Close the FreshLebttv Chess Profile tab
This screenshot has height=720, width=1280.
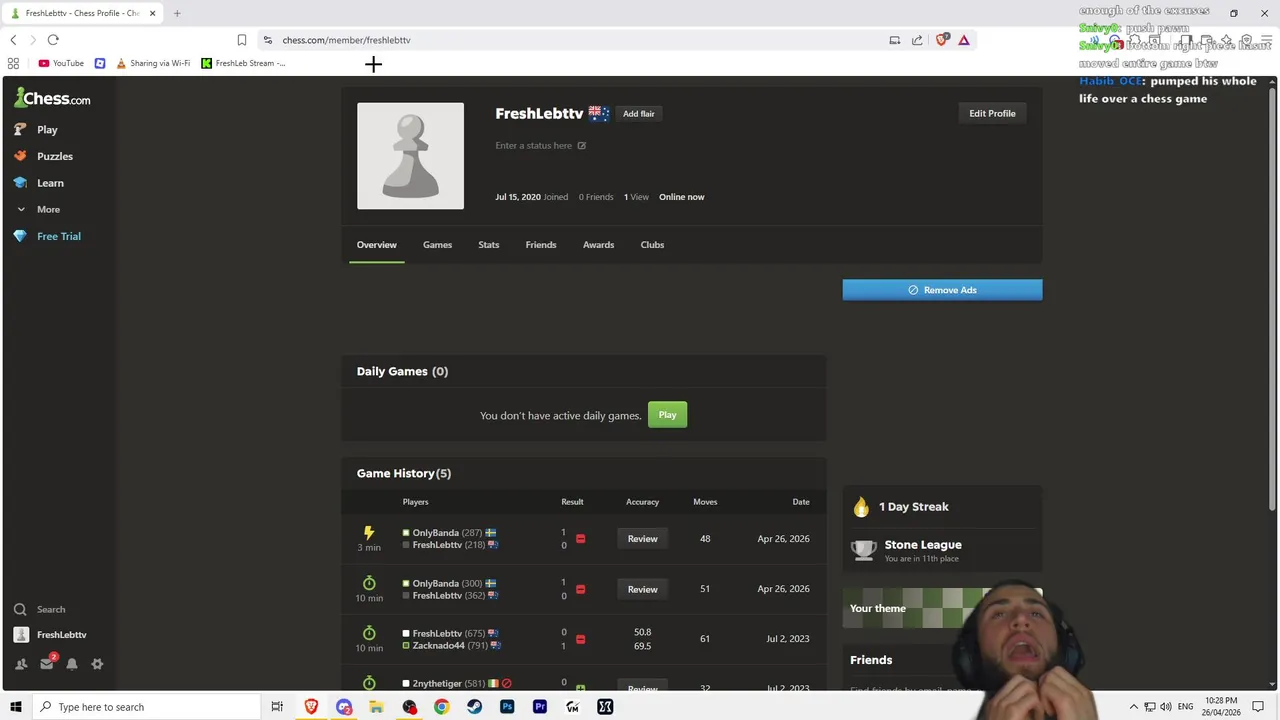(x=153, y=13)
